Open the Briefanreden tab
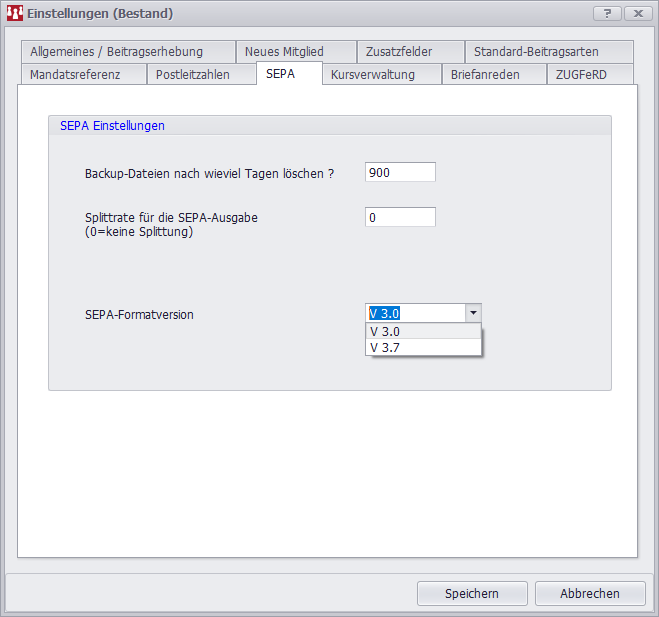The width and height of the screenshot is (659, 617). pyautogui.click(x=485, y=75)
